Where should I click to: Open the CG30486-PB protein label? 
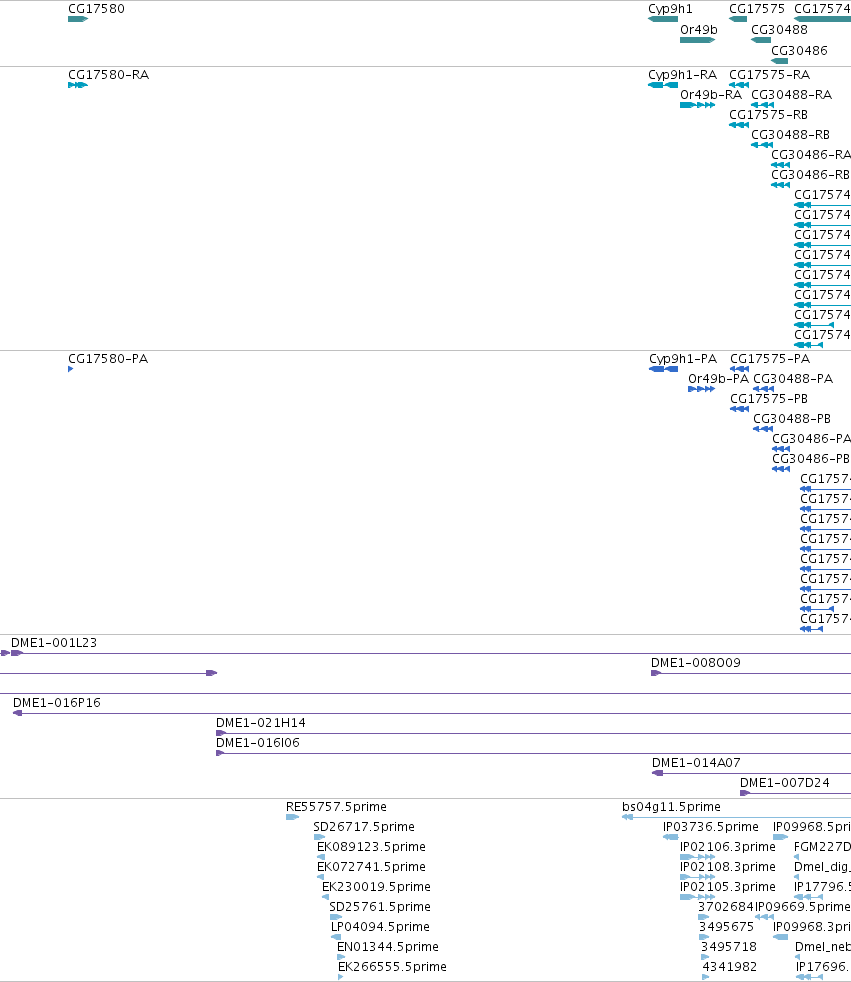pyautogui.click(x=811, y=459)
